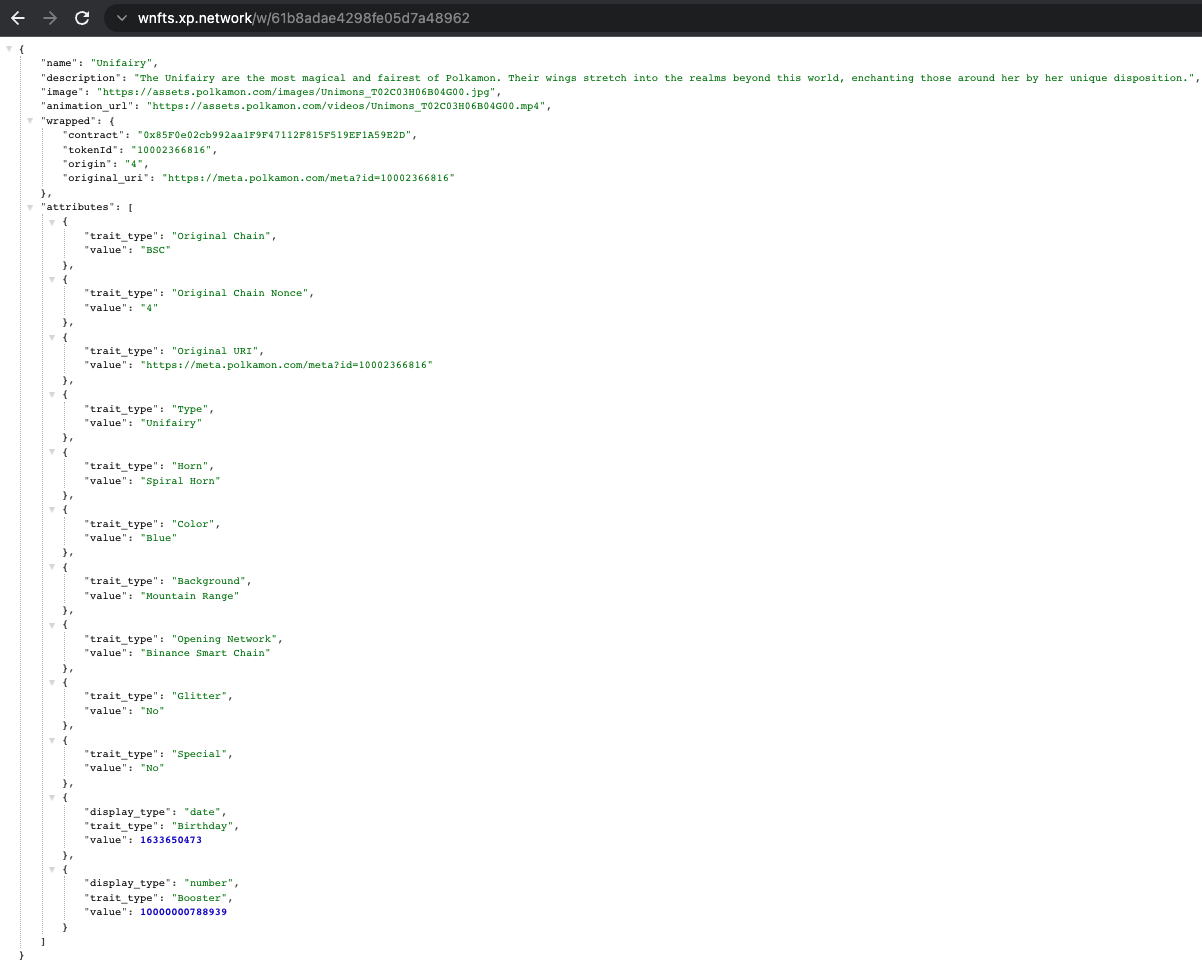Collapse the Glitter attribute object
Image resolution: width=1202 pixels, height=962 pixels.
(53, 681)
